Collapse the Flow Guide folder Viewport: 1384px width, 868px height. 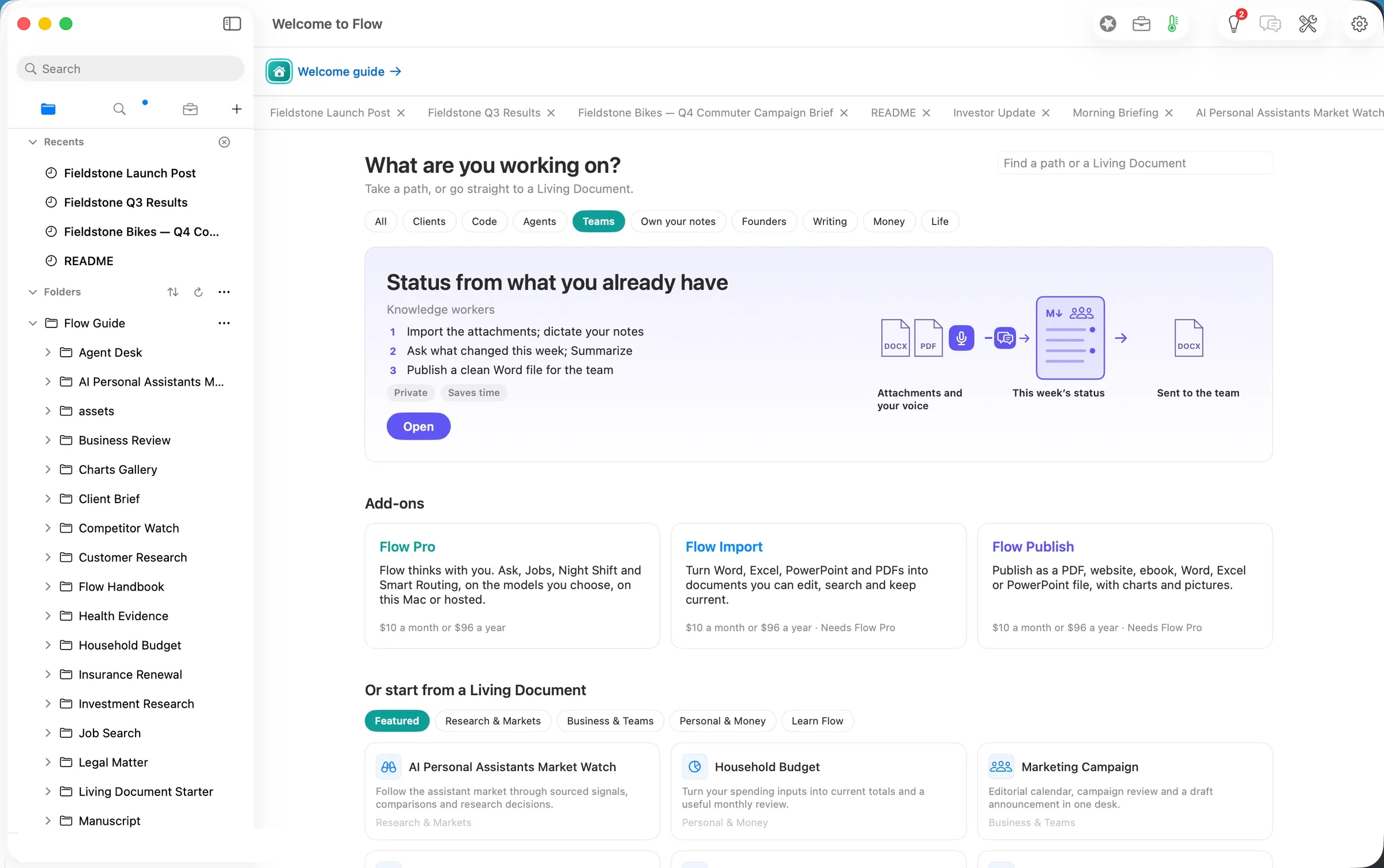(33, 323)
